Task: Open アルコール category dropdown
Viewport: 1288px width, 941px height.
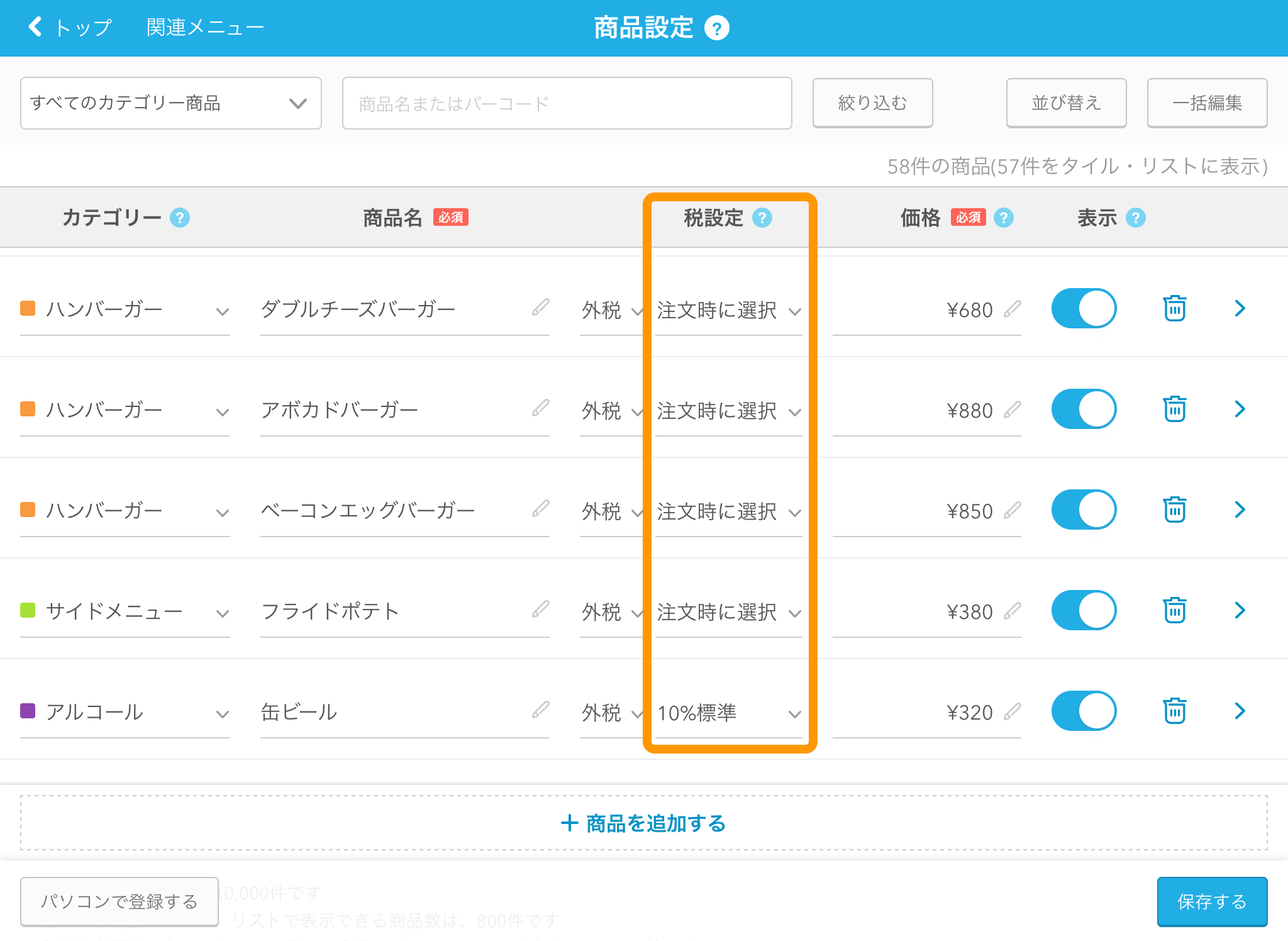Action: click(125, 712)
